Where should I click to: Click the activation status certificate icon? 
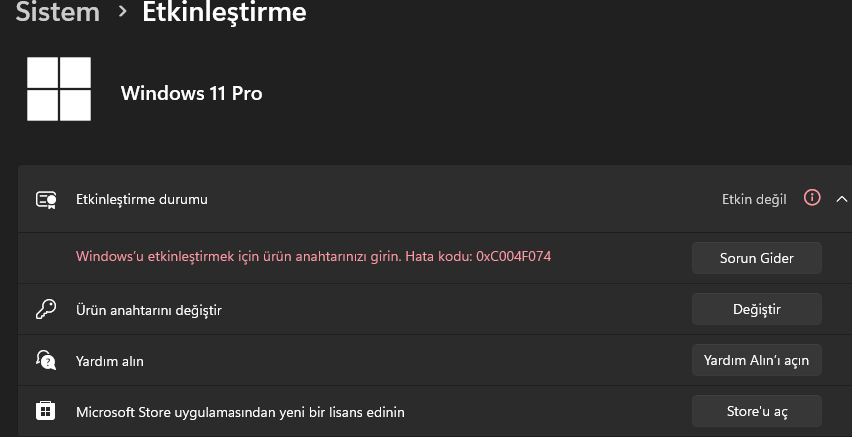coord(46,199)
